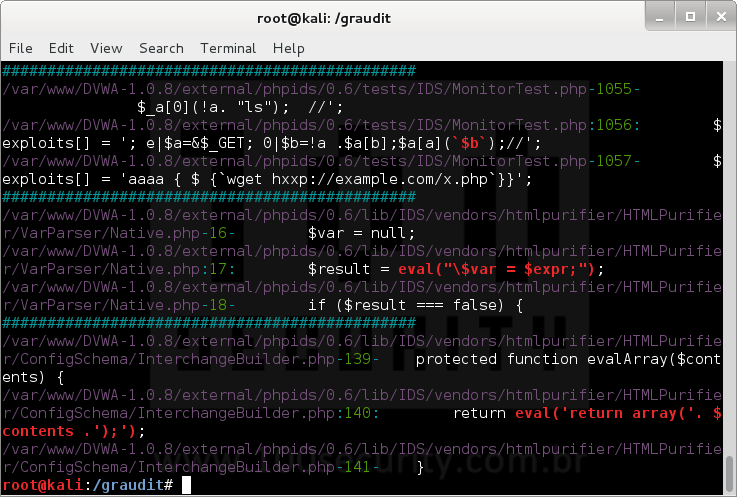Screen dimensions: 737x497
Task: Click the red `$b` highlighted text
Action: point(470,143)
